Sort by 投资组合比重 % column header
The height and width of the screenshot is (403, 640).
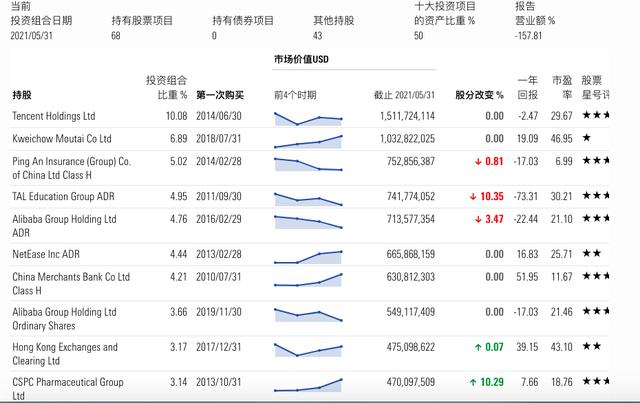pyautogui.click(x=167, y=87)
